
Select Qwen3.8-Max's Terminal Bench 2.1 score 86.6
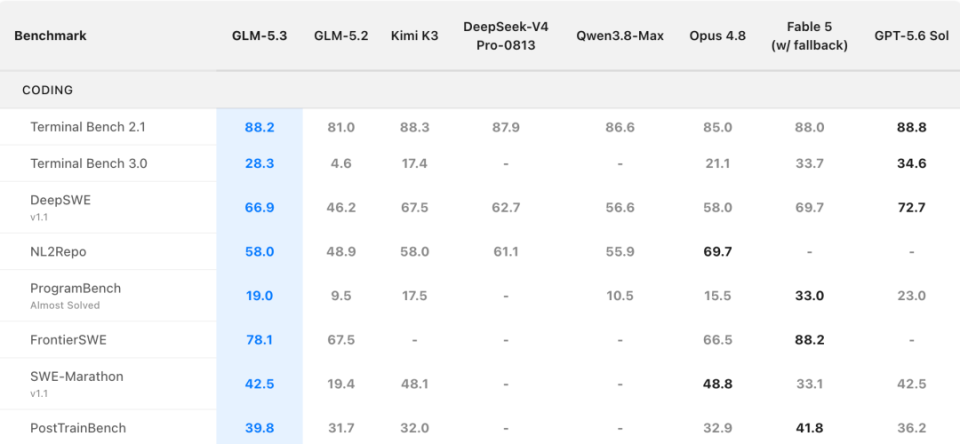pyautogui.click(x=620, y=127)
